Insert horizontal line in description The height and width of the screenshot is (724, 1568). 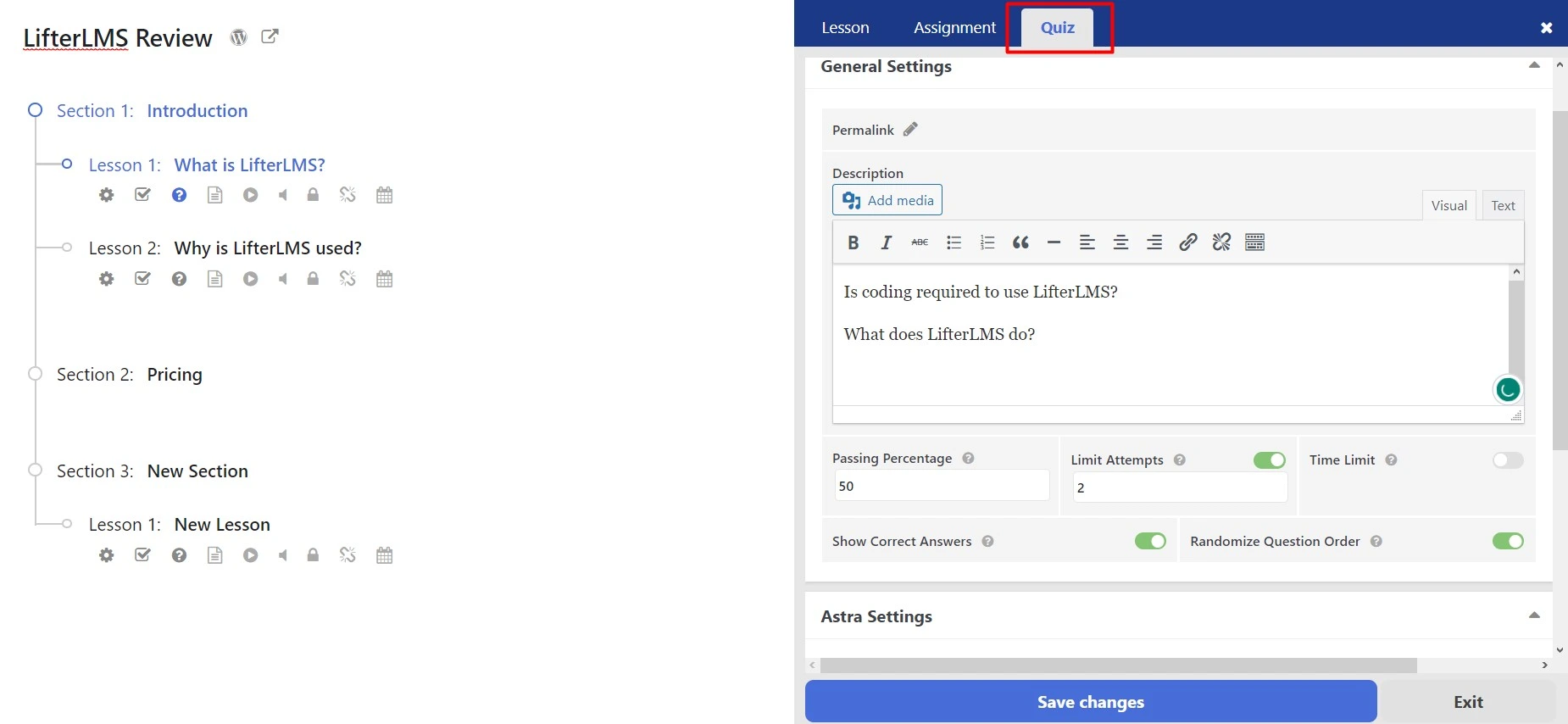pos(1054,242)
